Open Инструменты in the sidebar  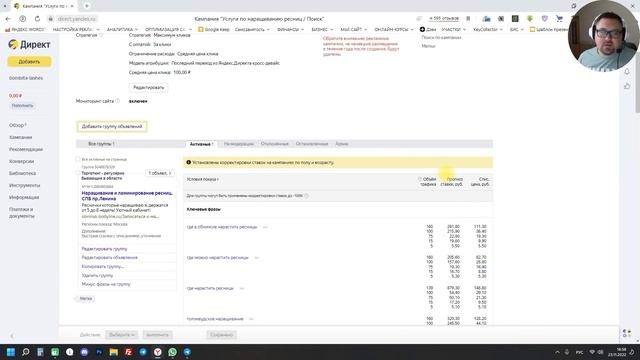click(x=24, y=185)
